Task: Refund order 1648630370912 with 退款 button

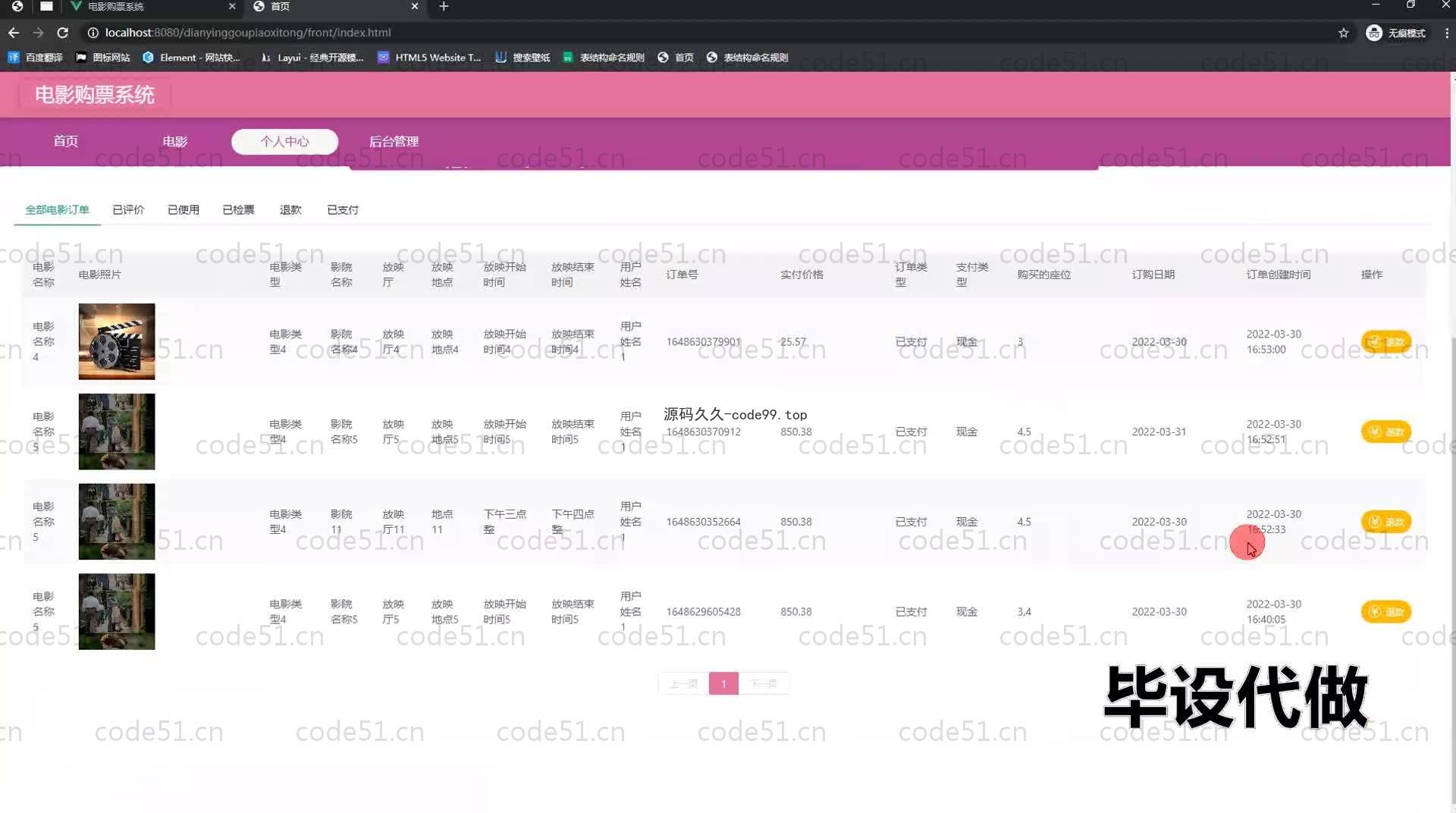Action: 1386,432
